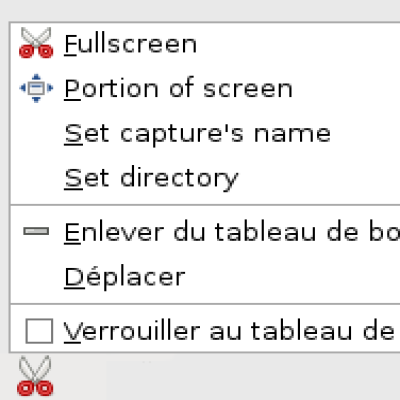Click empty panel area beside the scissors applet
Image resolution: width=400 pixels, height=400 pixels.
tap(233, 377)
